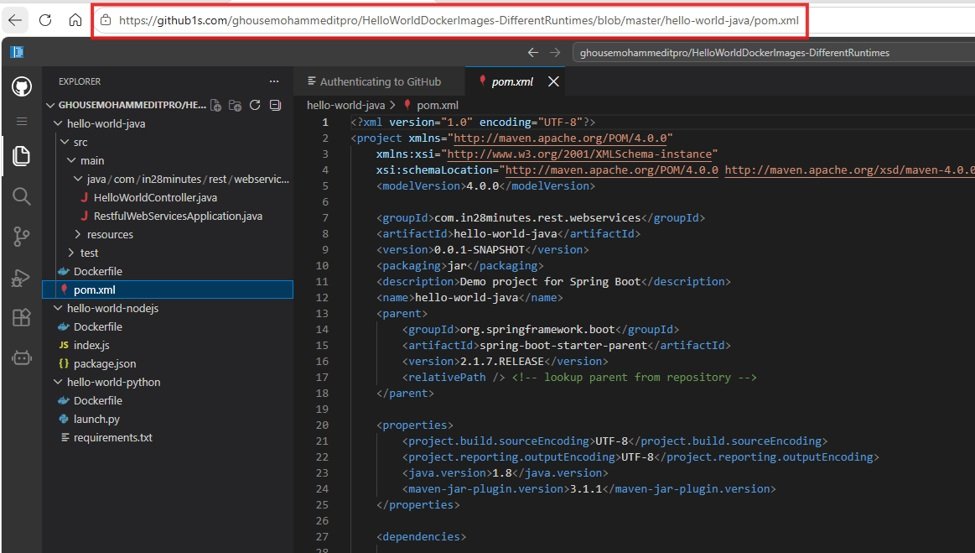Image resolution: width=975 pixels, height=553 pixels.
Task: Go back with editor navigation arrow
Action: pyautogui.click(x=533, y=53)
